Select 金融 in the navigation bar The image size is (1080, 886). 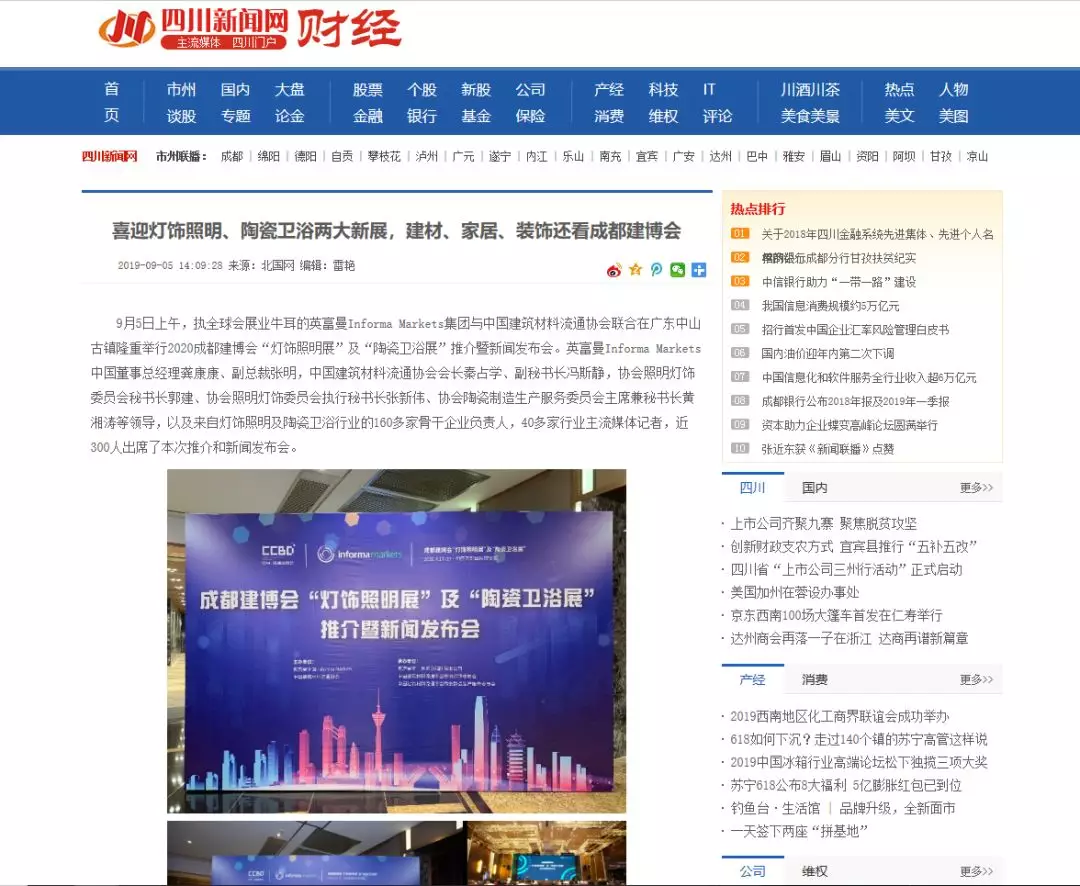click(x=368, y=116)
